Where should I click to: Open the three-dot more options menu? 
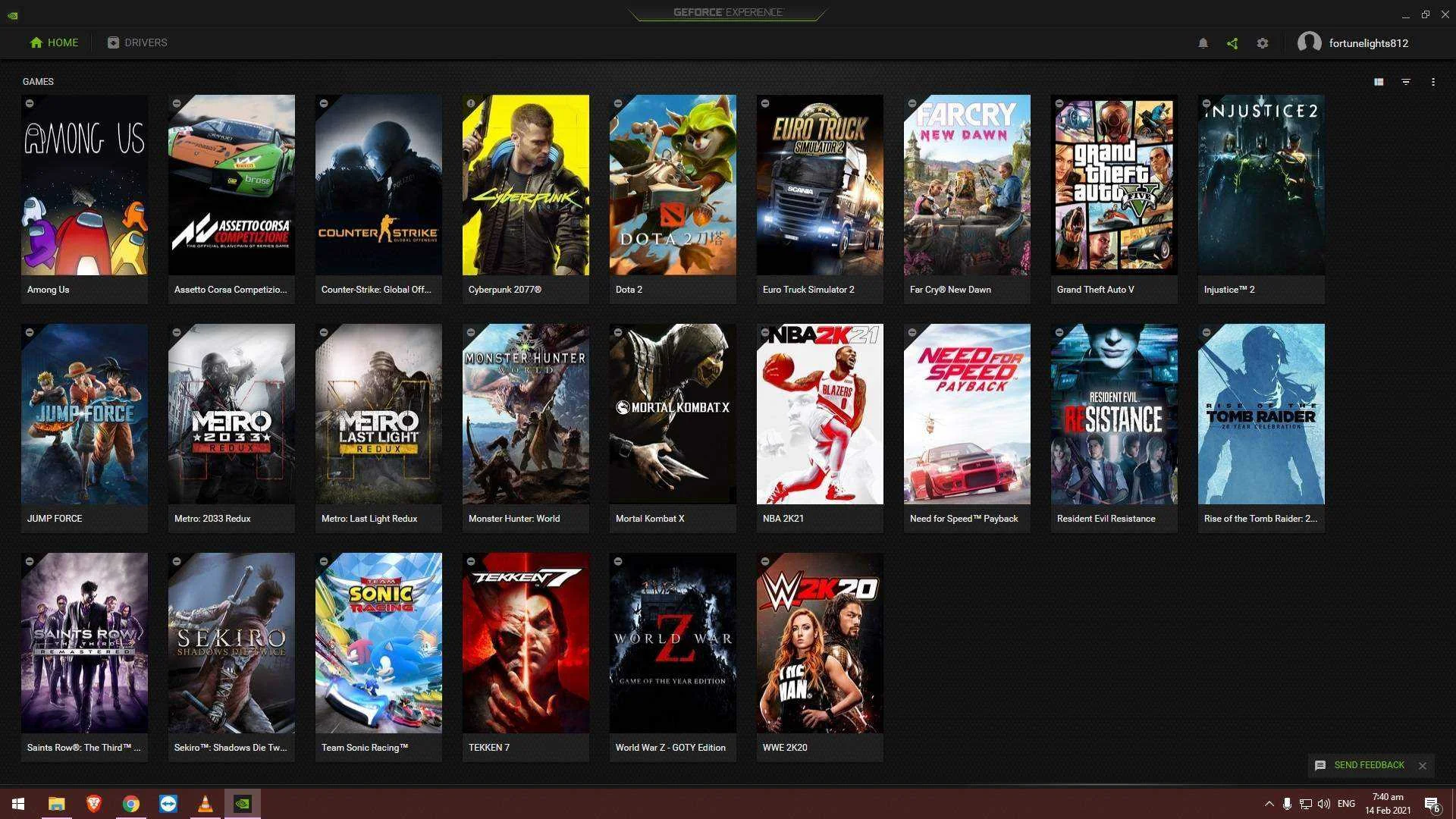[x=1433, y=82]
